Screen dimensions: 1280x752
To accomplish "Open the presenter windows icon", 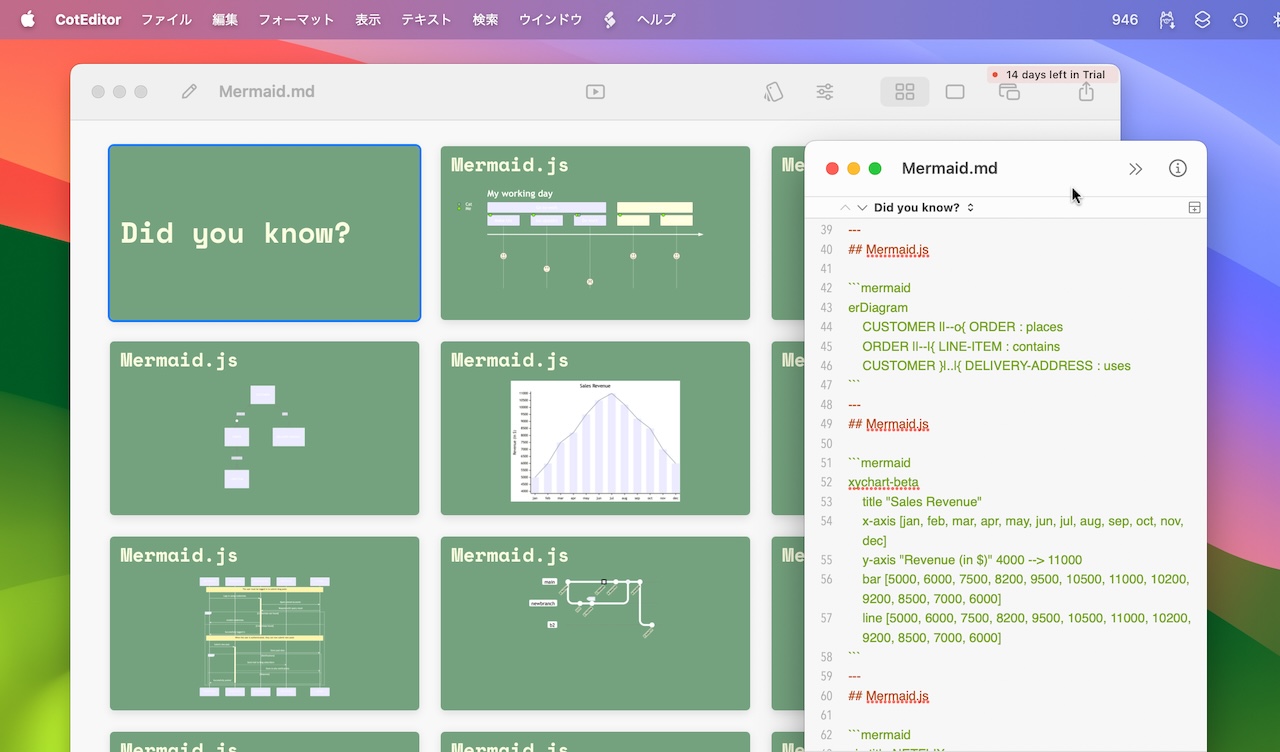I will [1009, 92].
